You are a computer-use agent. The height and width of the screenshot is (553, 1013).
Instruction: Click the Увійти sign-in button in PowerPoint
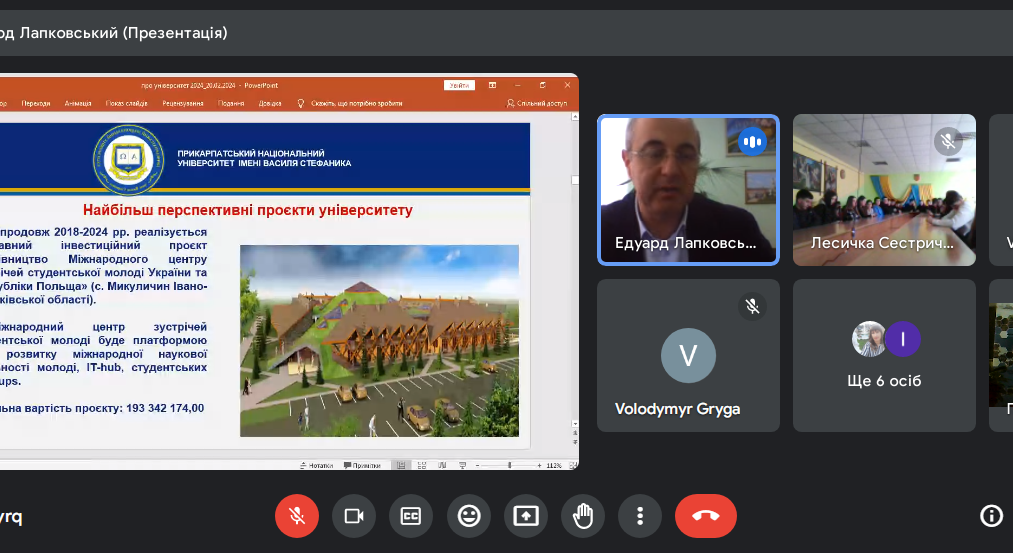(x=459, y=85)
